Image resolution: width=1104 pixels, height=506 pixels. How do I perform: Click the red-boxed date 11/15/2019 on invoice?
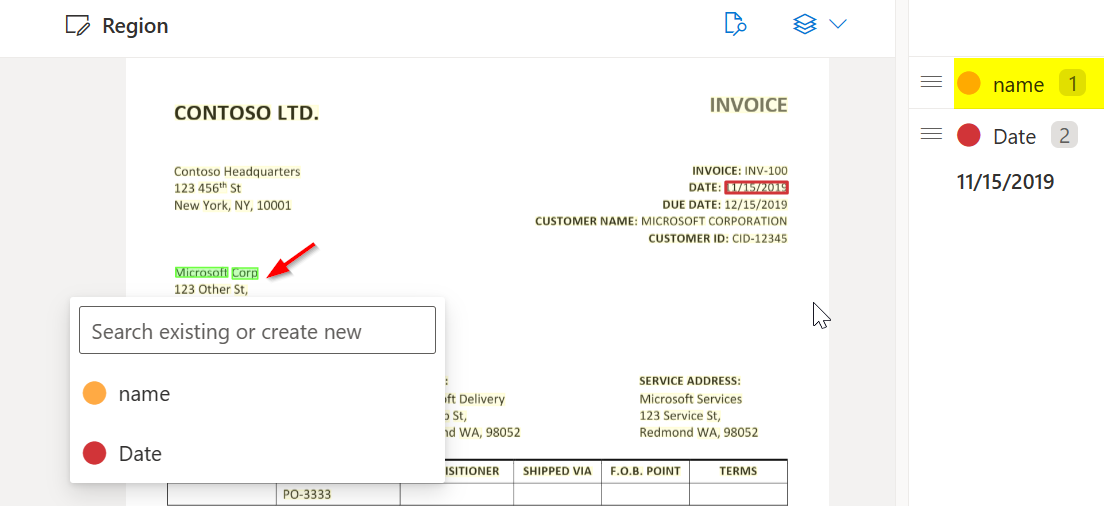click(x=757, y=187)
